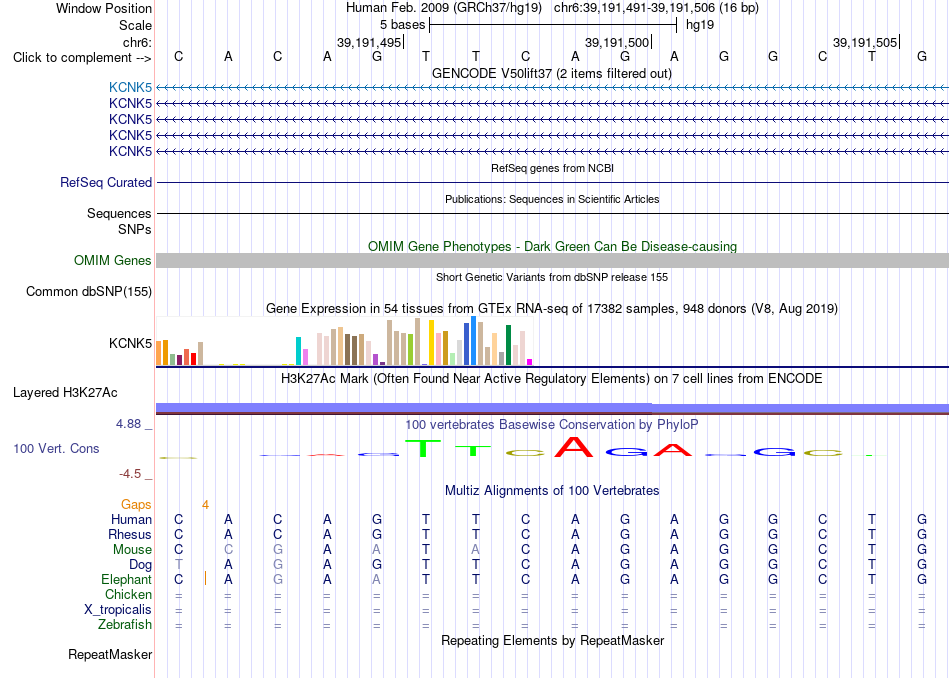950x678 pixels.
Task: Click the PhyloP Basewise Conservation title
Action: pyautogui.click(x=552, y=424)
